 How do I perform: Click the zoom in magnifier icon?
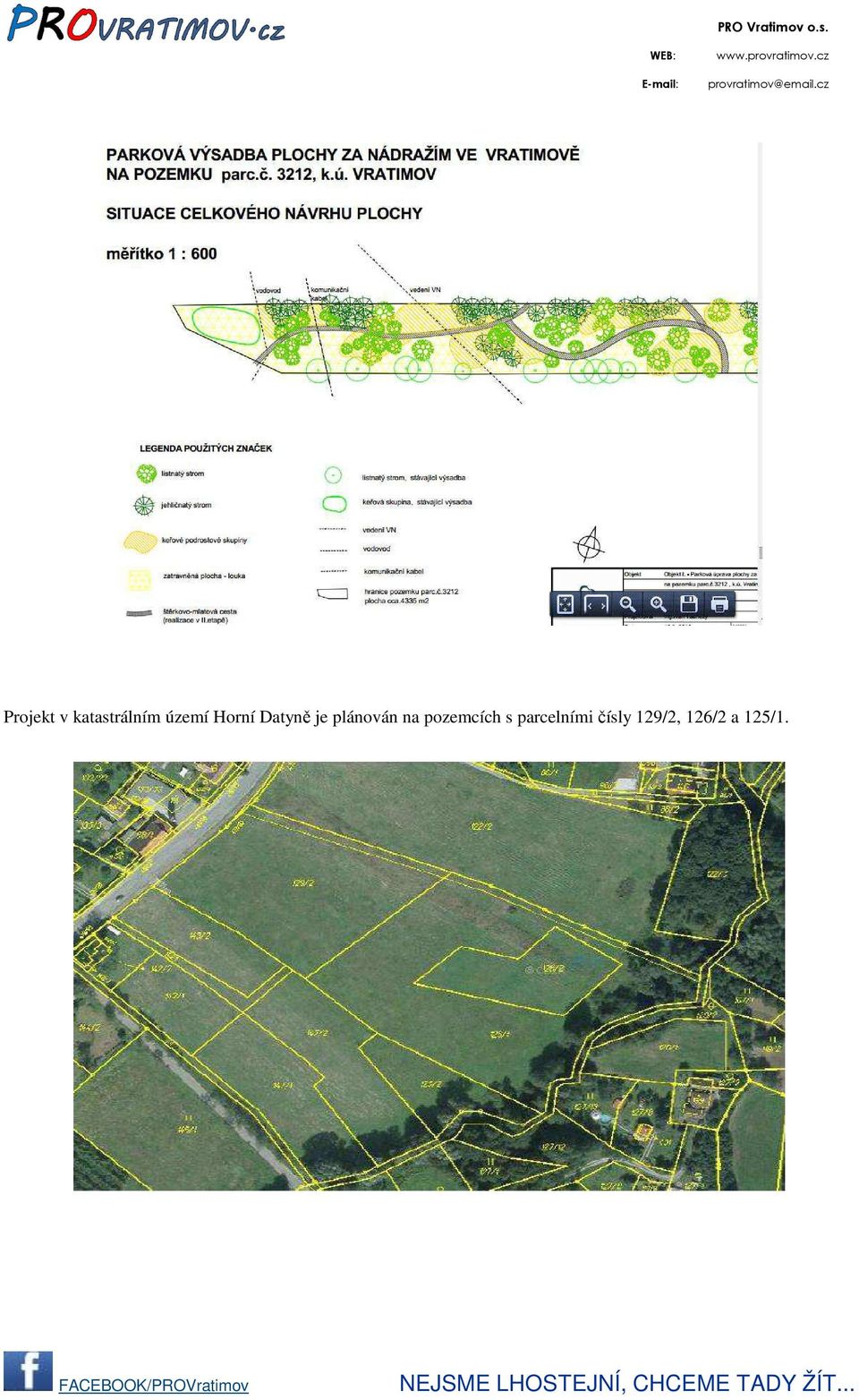(659, 604)
